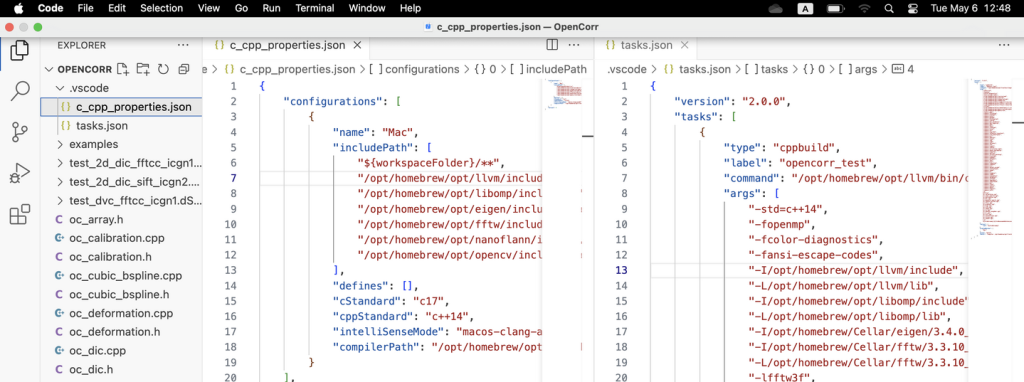Image resolution: width=1024 pixels, height=382 pixels.
Task: Open the Explorer view in activity bar
Action: 20,50
